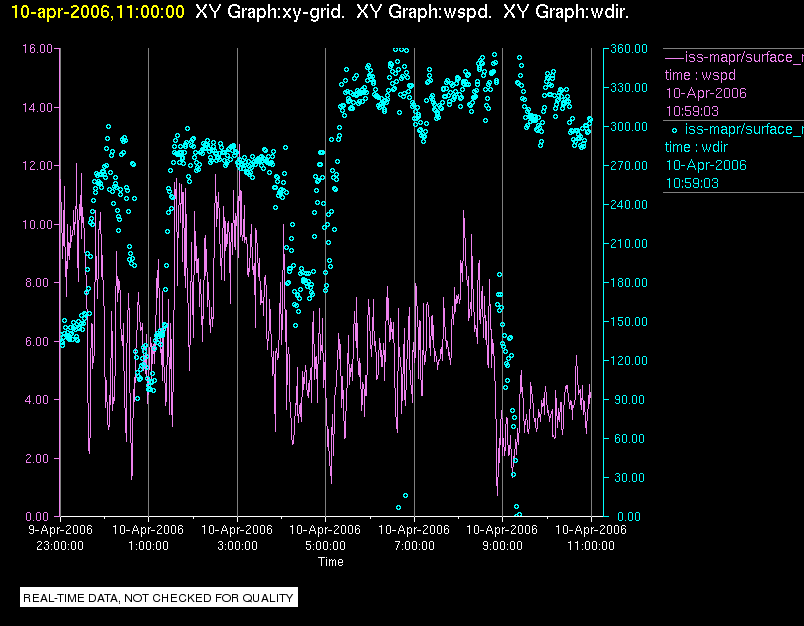Click the pink 'iss-mapr/surface_' legend entry

pos(744,57)
